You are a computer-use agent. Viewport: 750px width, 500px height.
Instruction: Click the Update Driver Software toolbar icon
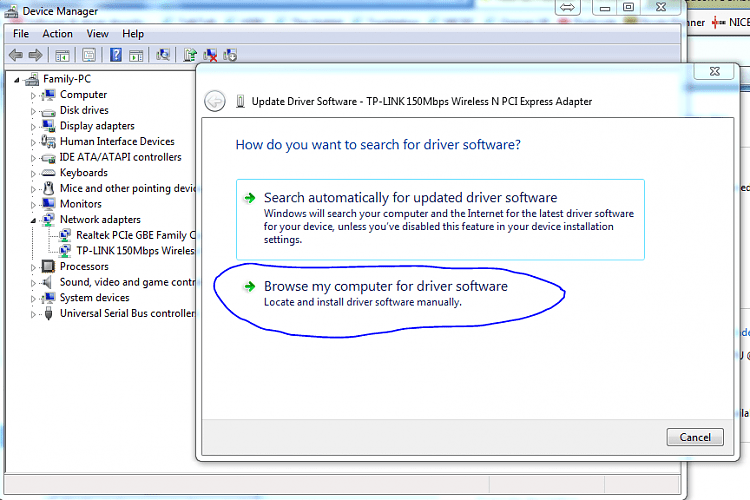click(190, 55)
